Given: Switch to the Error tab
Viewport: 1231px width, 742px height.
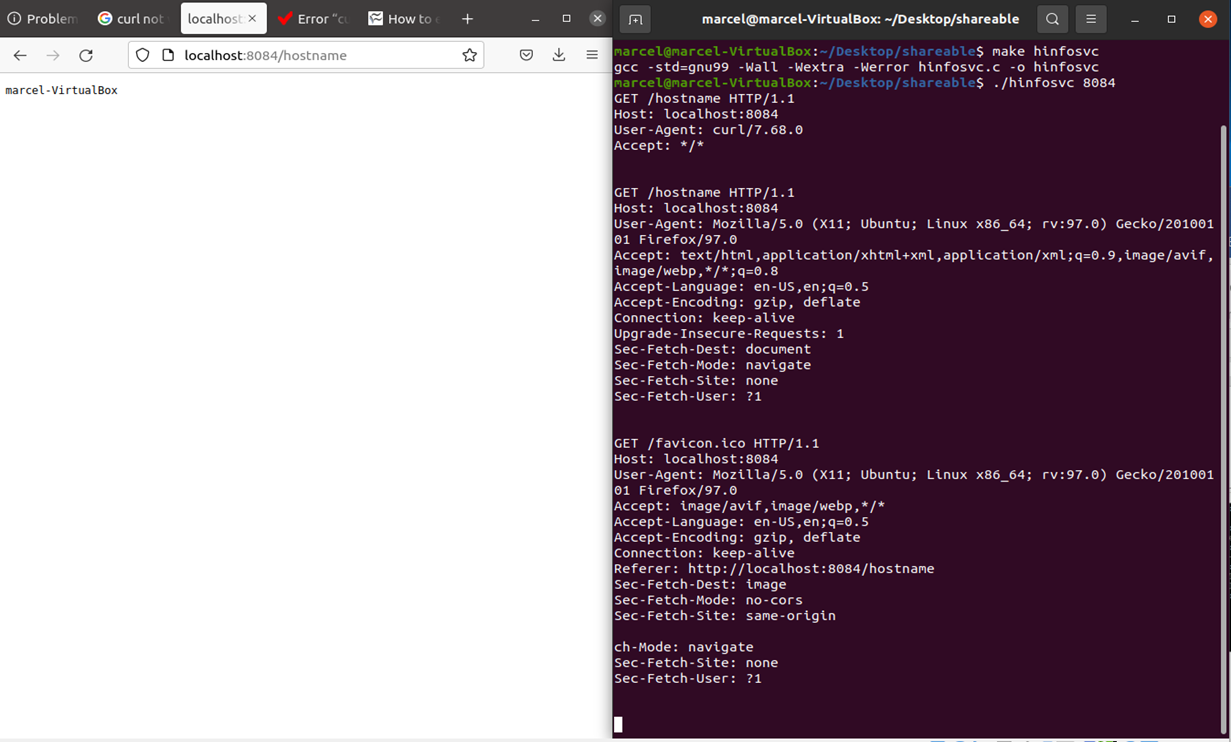Looking at the screenshot, I should pyautogui.click(x=312, y=18).
